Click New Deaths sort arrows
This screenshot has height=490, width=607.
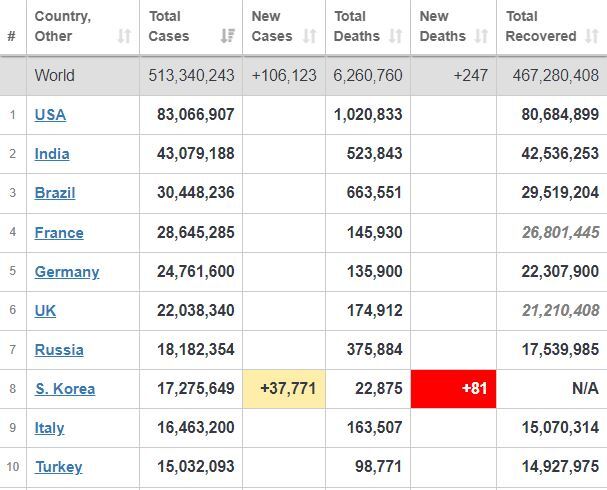(481, 36)
